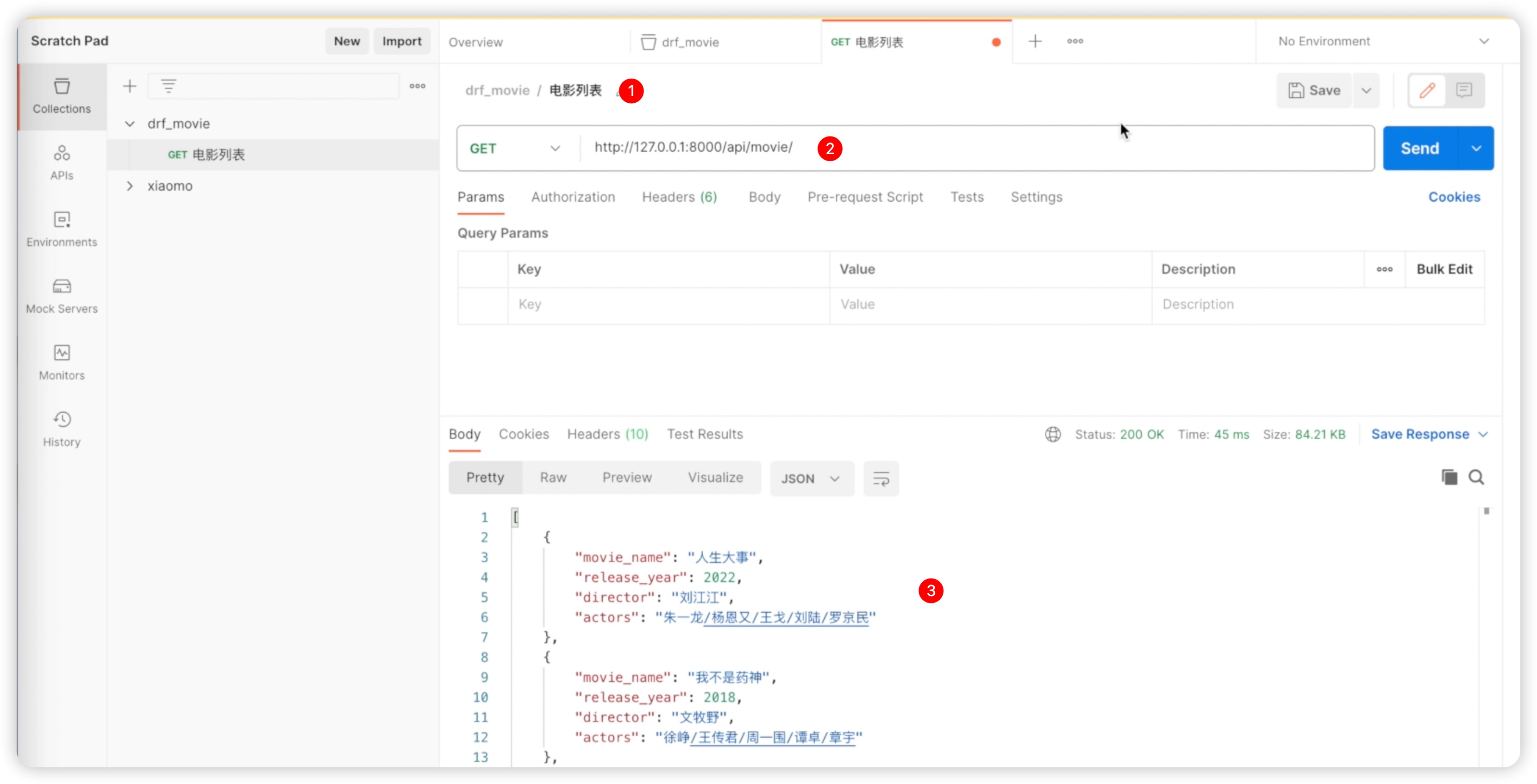1537x784 pixels.
Task: Search within the response body
Action: click(1477, 477)
